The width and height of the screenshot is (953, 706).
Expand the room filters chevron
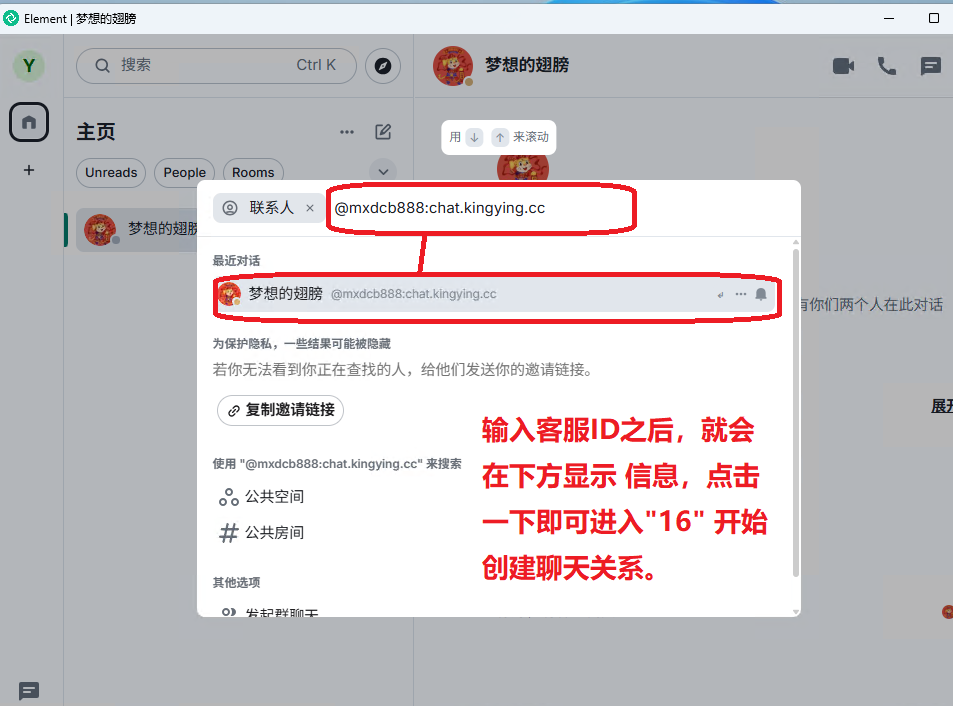point(383,172)
